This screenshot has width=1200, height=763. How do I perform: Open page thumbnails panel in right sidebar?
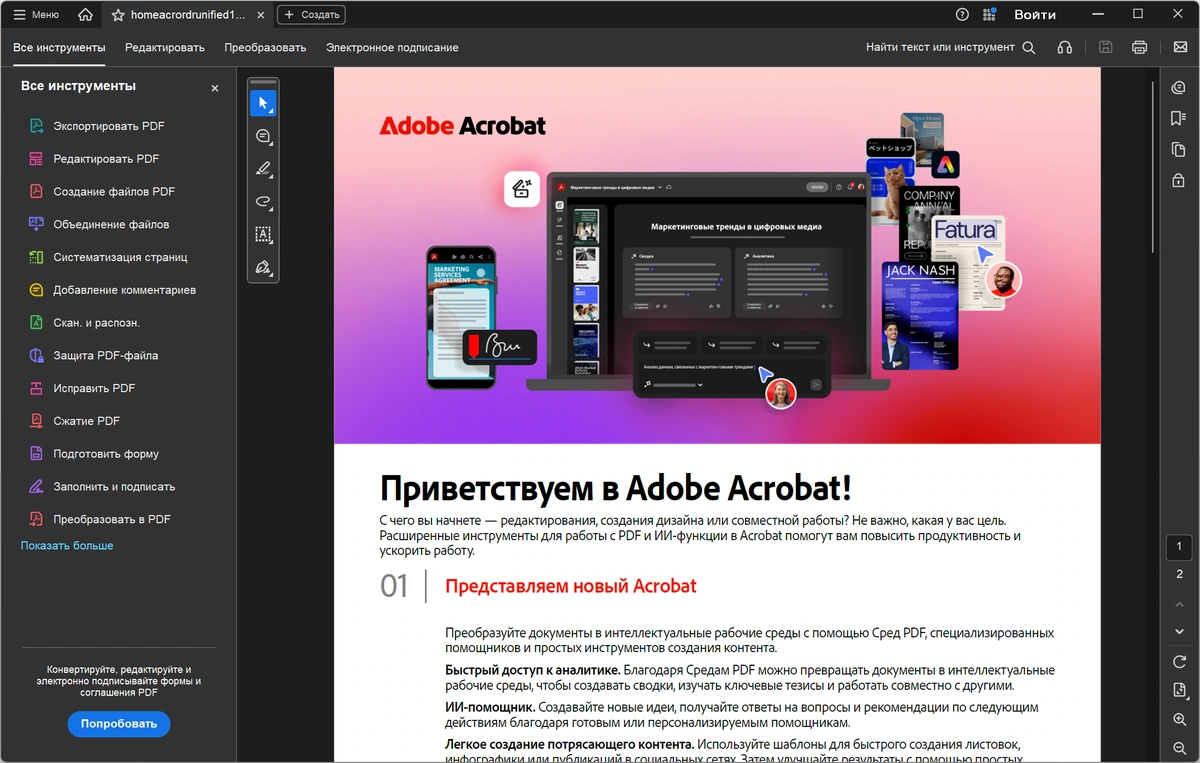(1179, 150)
